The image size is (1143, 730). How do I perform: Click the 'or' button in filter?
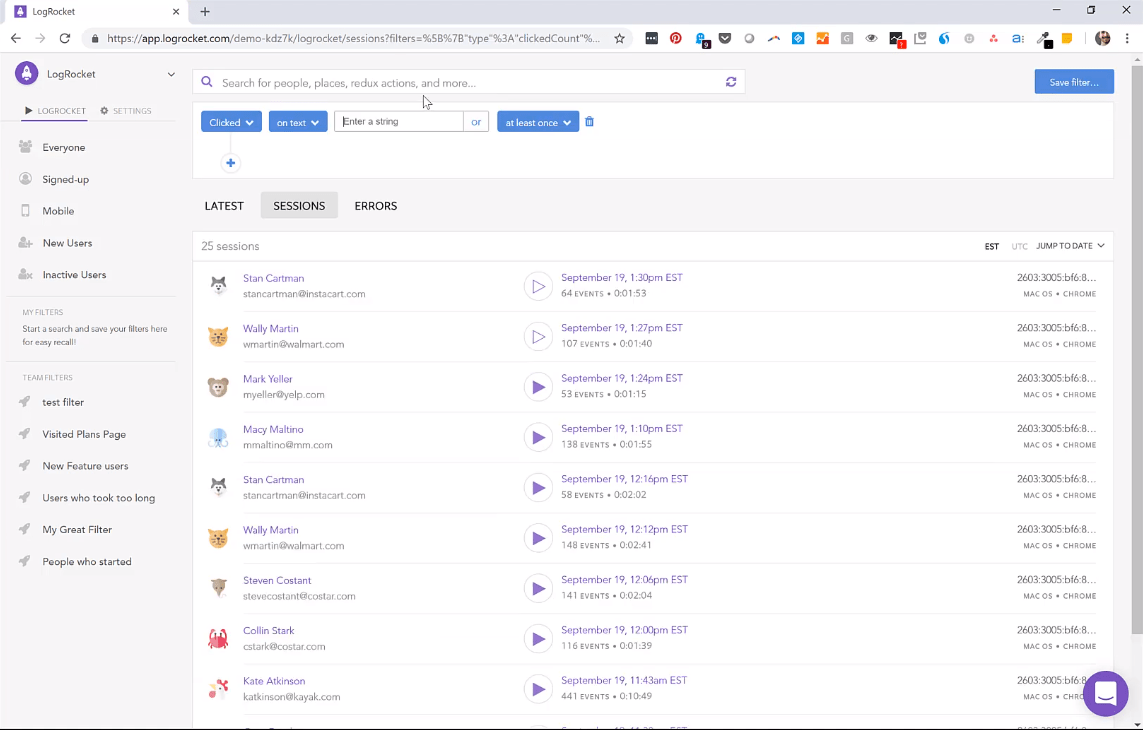(x=476, y=122)
